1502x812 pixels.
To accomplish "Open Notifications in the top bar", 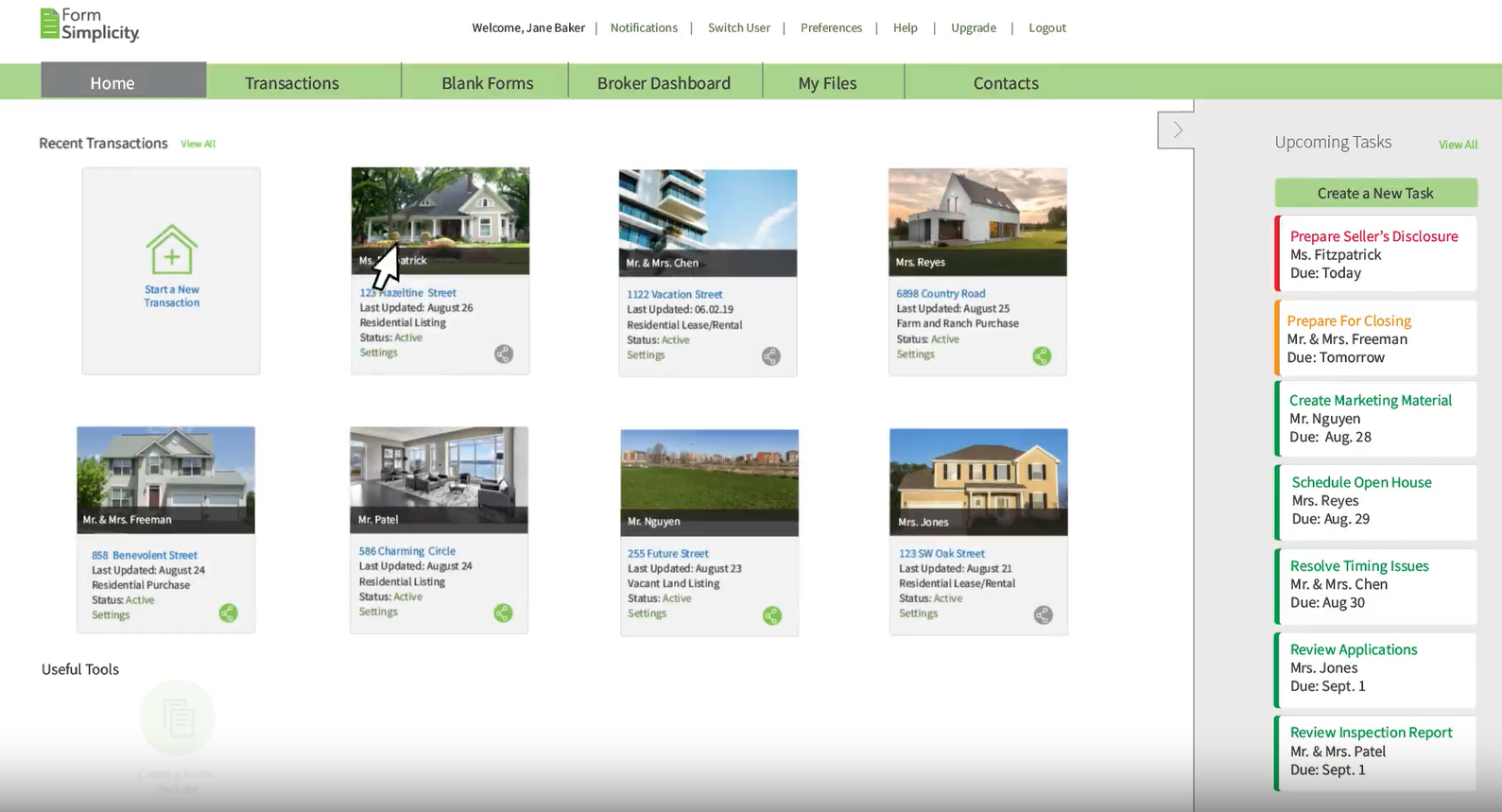I will tap(644, 27).
